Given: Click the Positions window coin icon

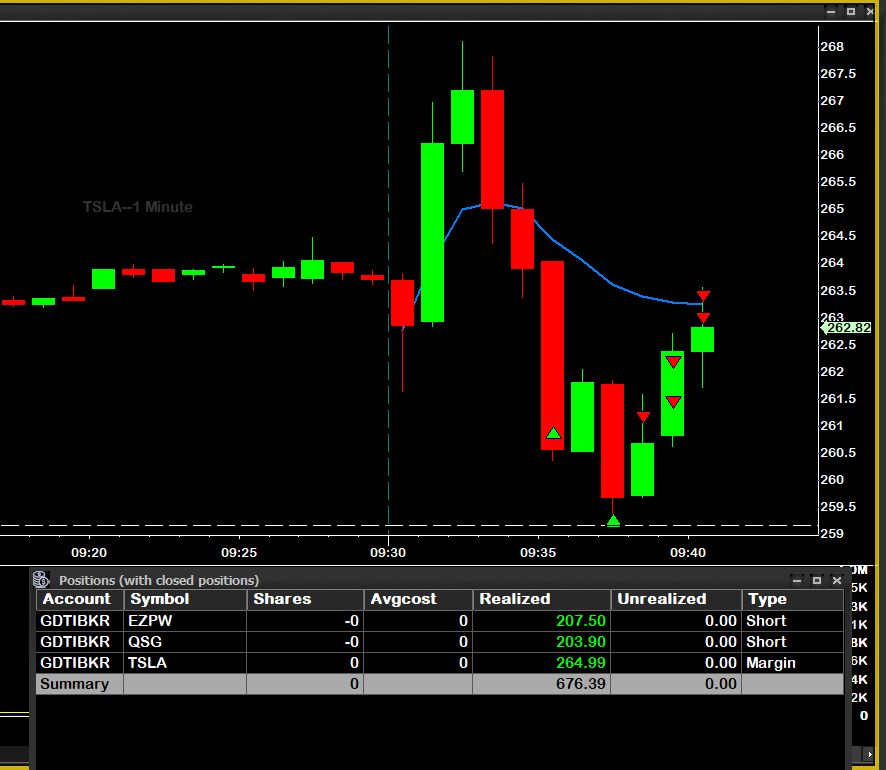Looking at the screenshot, I should 41,580.
